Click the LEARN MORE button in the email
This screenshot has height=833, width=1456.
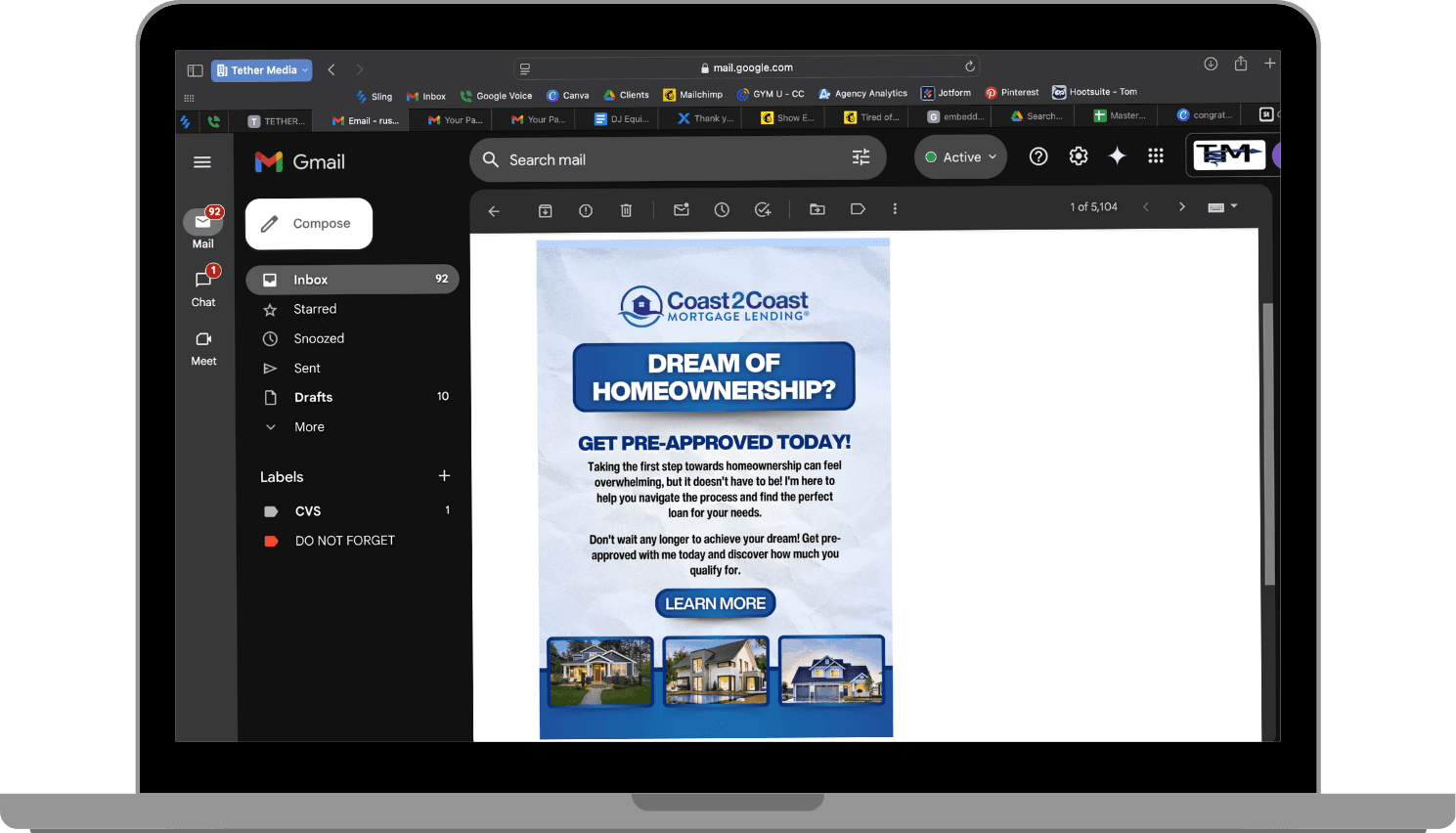716,603
